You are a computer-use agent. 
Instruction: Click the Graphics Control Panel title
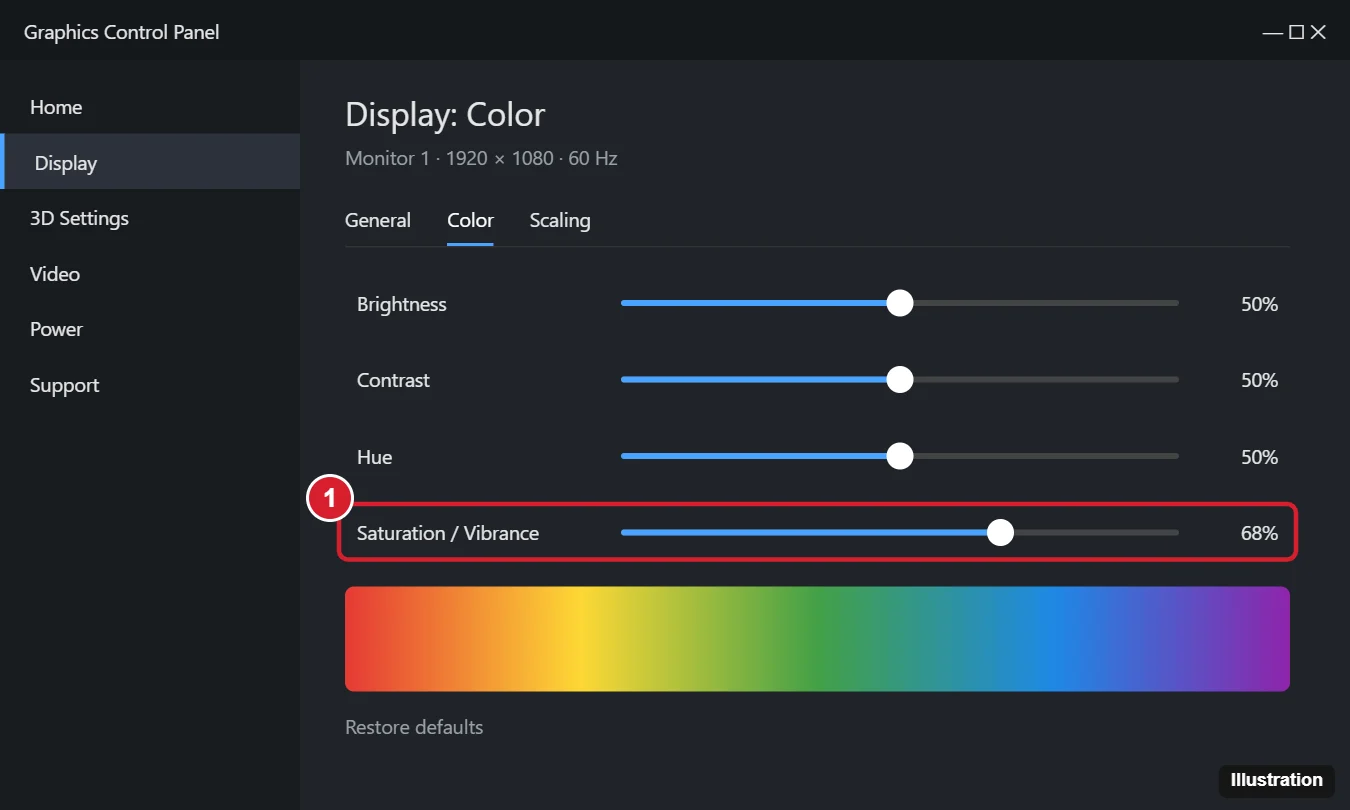pyautogui.click(x=121, y=32)
